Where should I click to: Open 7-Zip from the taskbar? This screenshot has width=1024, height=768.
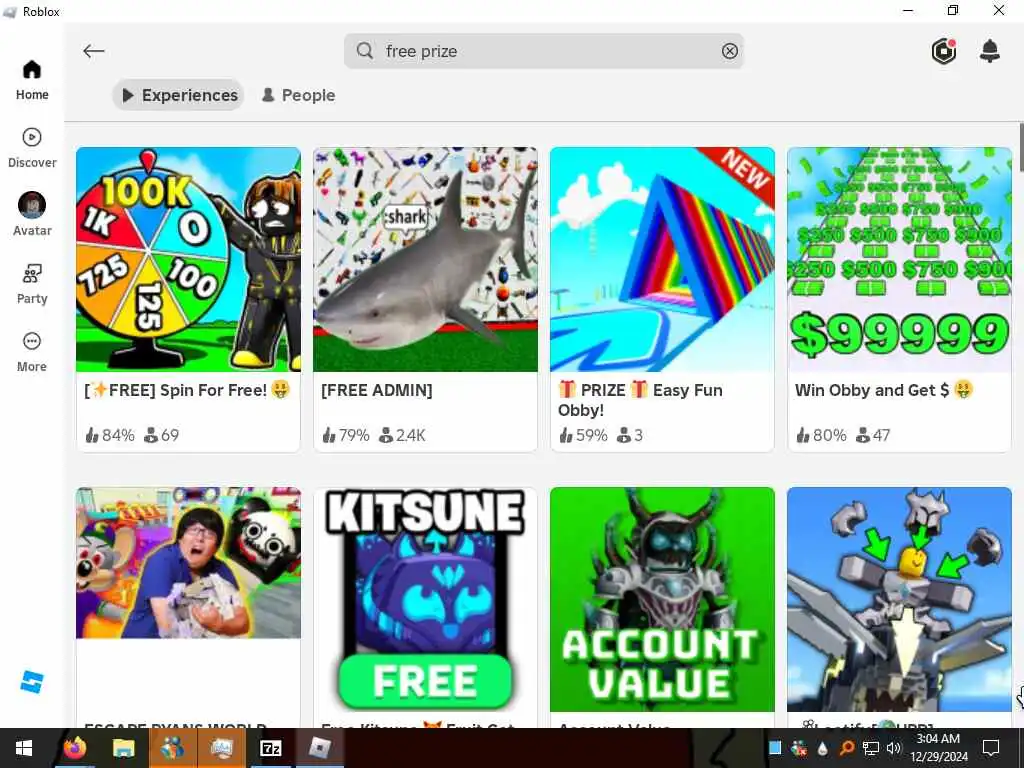(270, 748)
